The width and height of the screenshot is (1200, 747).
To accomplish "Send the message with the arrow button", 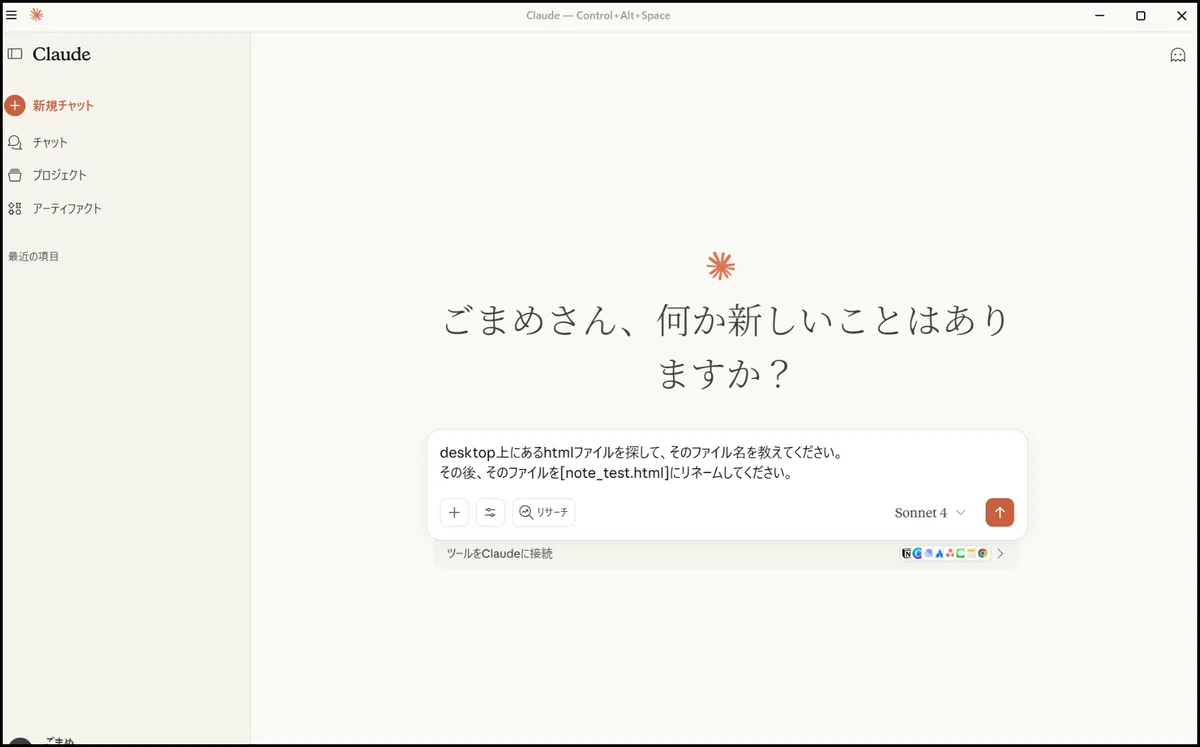I will coord(999,512).
